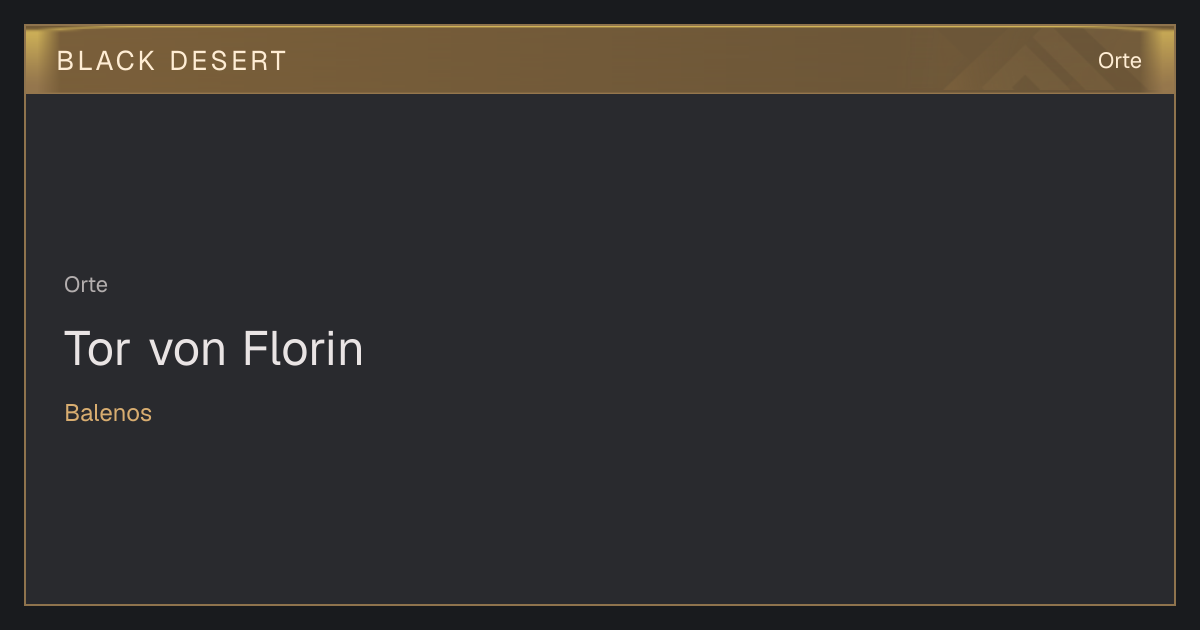1200x630 pixels.
Task: Select the small grey Orte category label
Action: (x=86, y=285)
